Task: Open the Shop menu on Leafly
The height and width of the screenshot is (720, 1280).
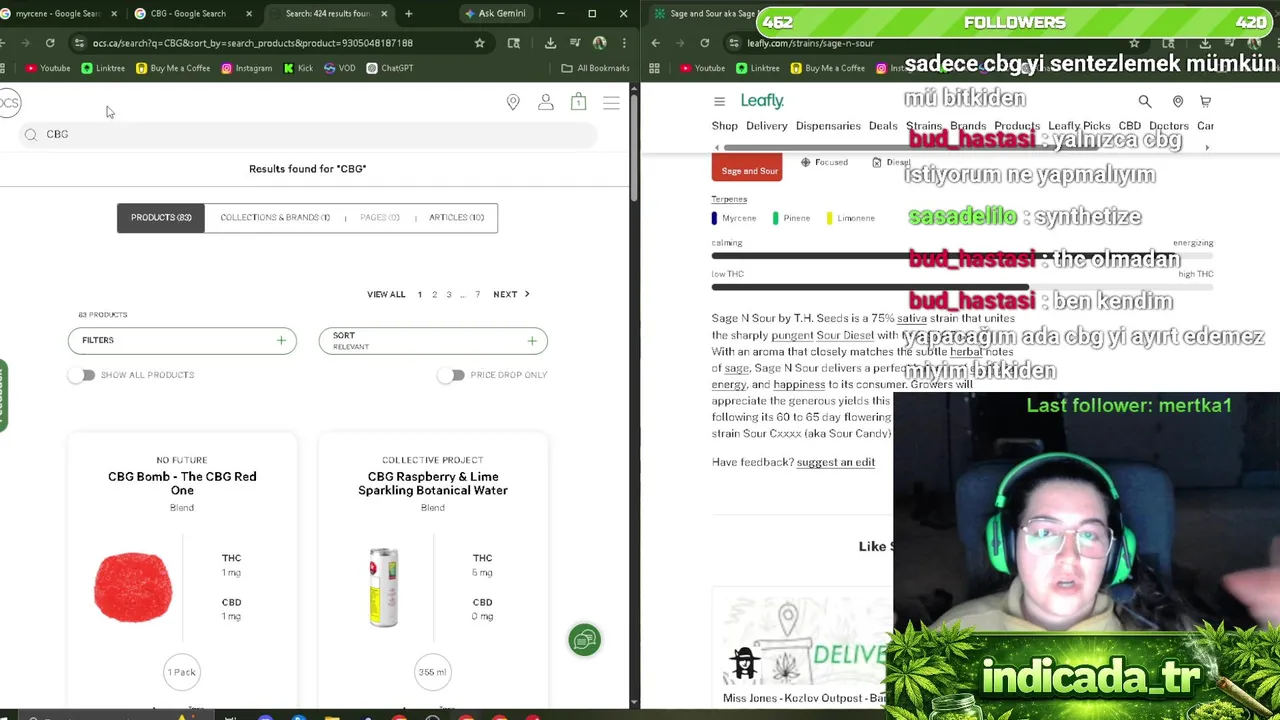Action: 725,126
